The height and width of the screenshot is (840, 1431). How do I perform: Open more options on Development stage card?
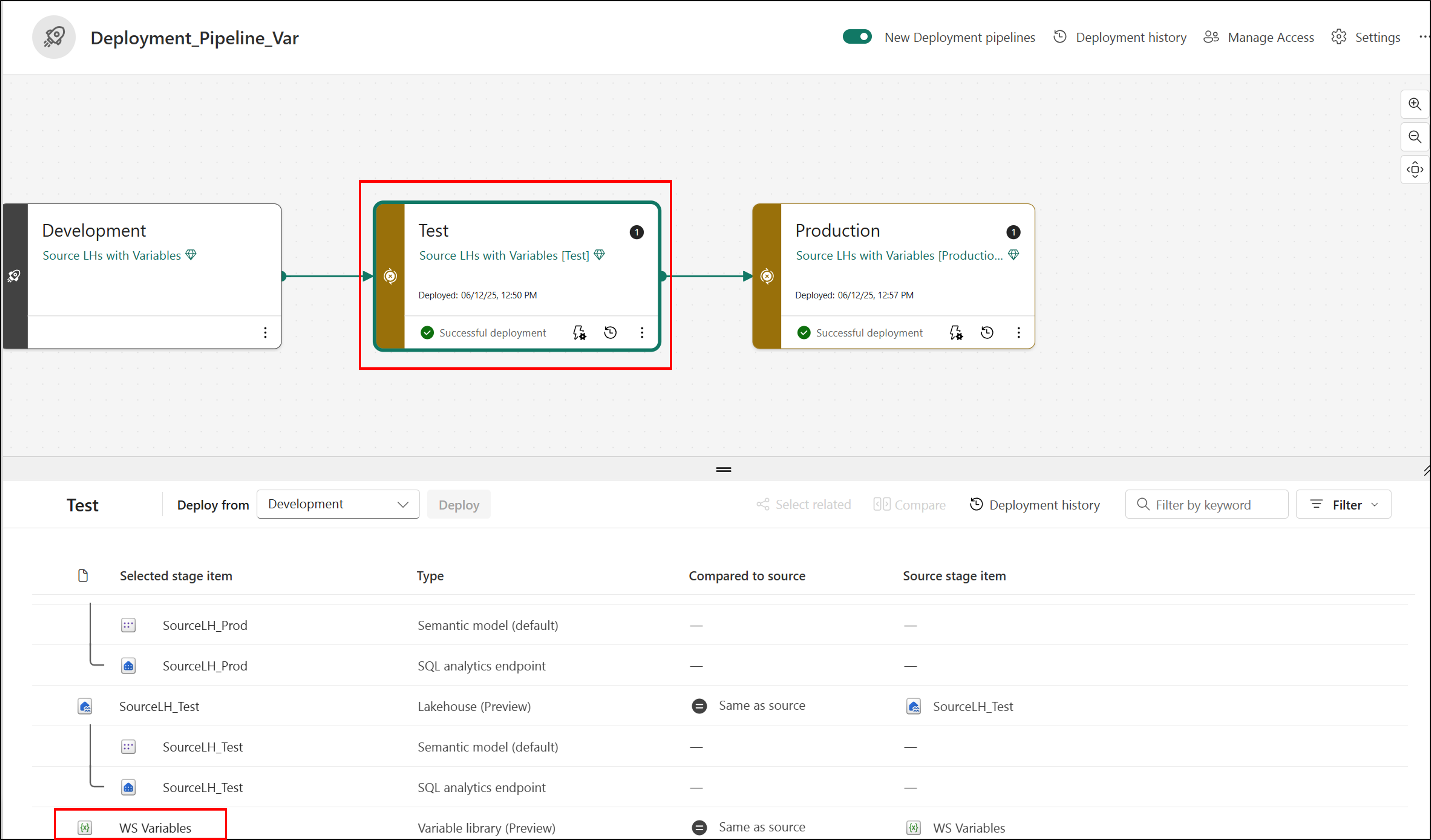265,333
